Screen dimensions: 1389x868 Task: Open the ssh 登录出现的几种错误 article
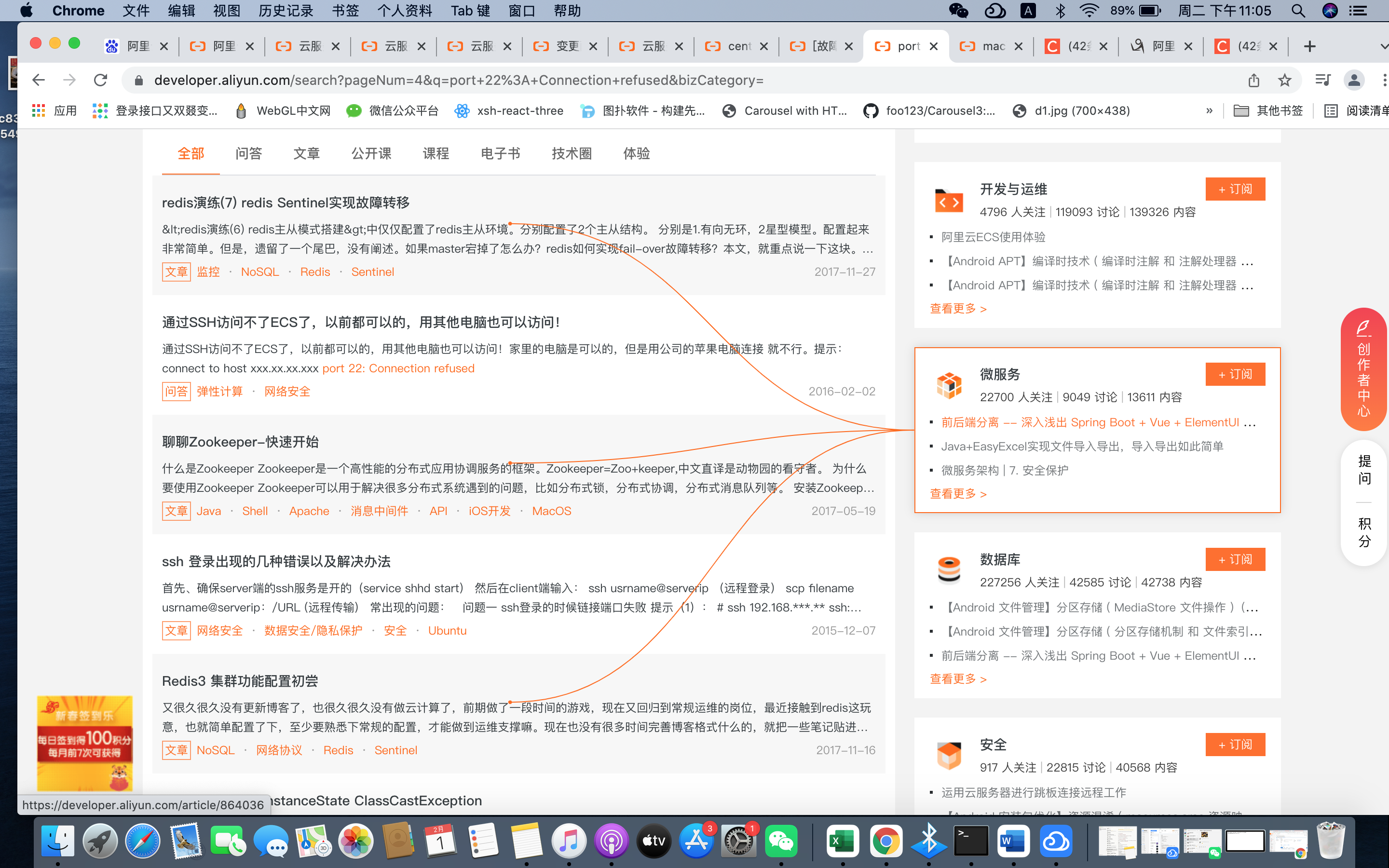(x=276, y=561)
